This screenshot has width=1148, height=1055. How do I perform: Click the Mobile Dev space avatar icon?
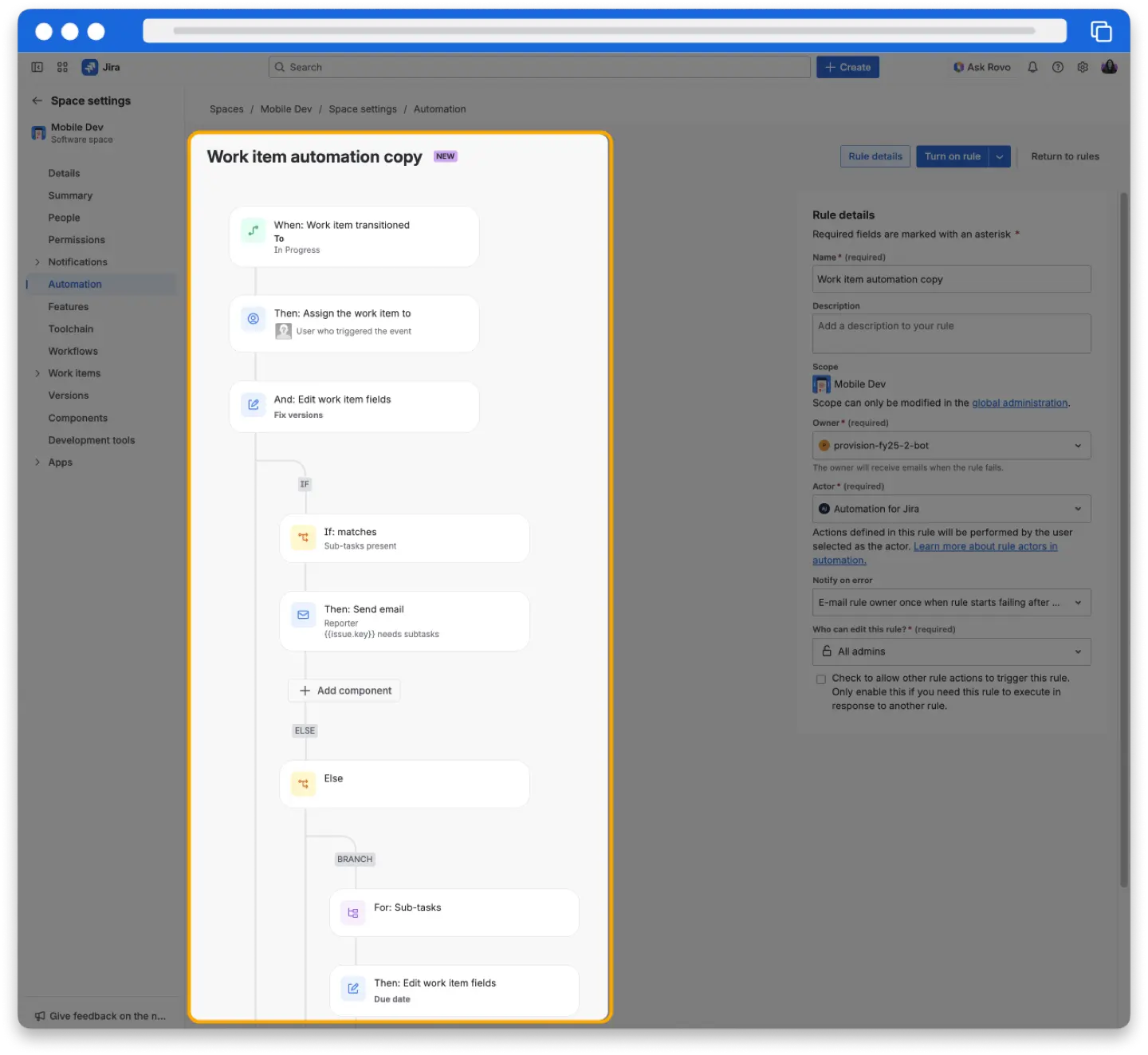(38, 132)
